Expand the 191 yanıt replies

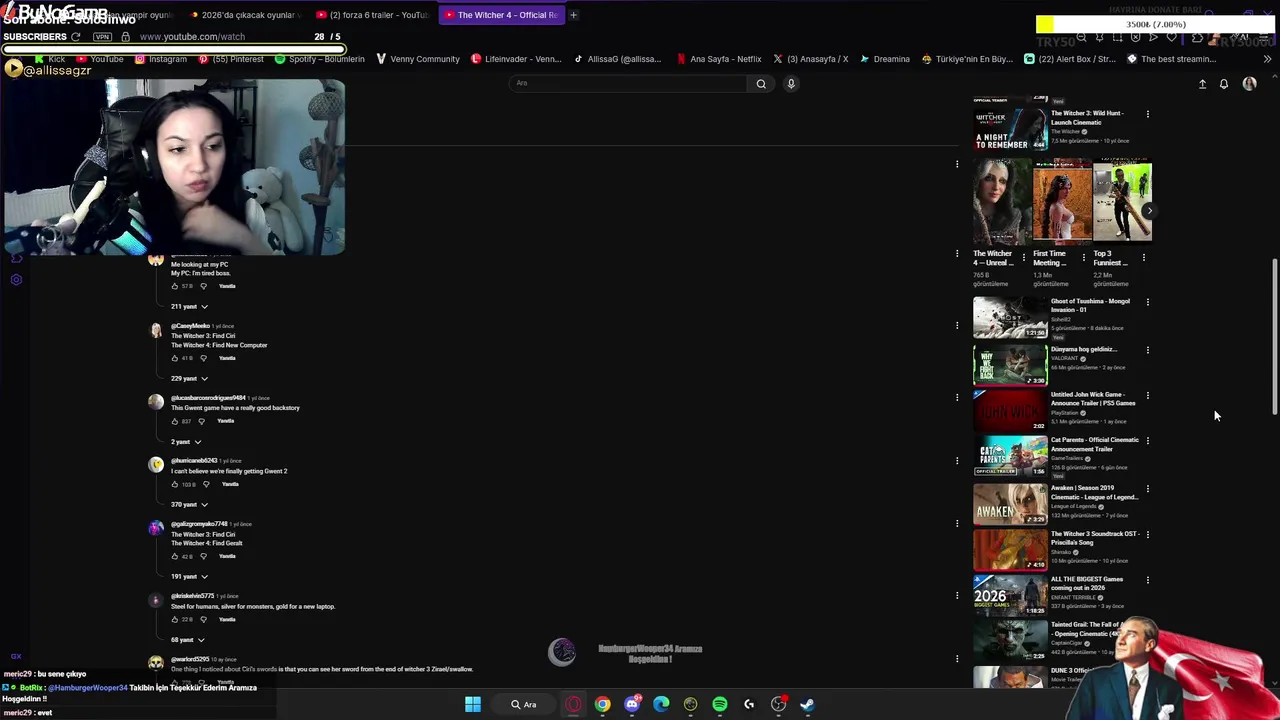click(x=189, y=576)
